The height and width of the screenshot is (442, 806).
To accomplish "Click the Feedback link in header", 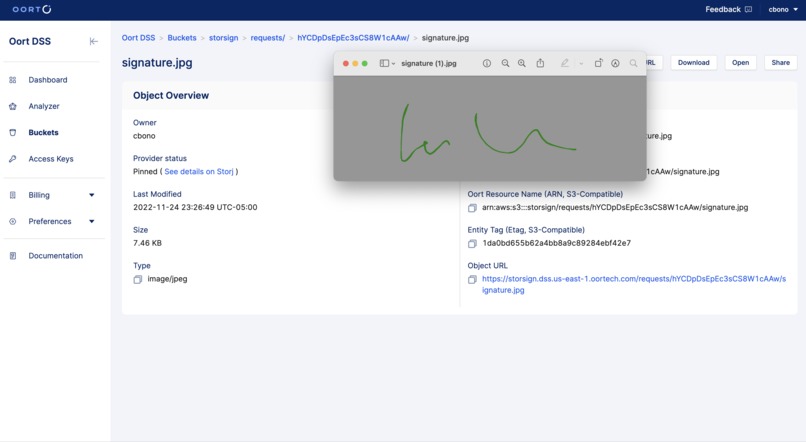I will tap(728, 9).
